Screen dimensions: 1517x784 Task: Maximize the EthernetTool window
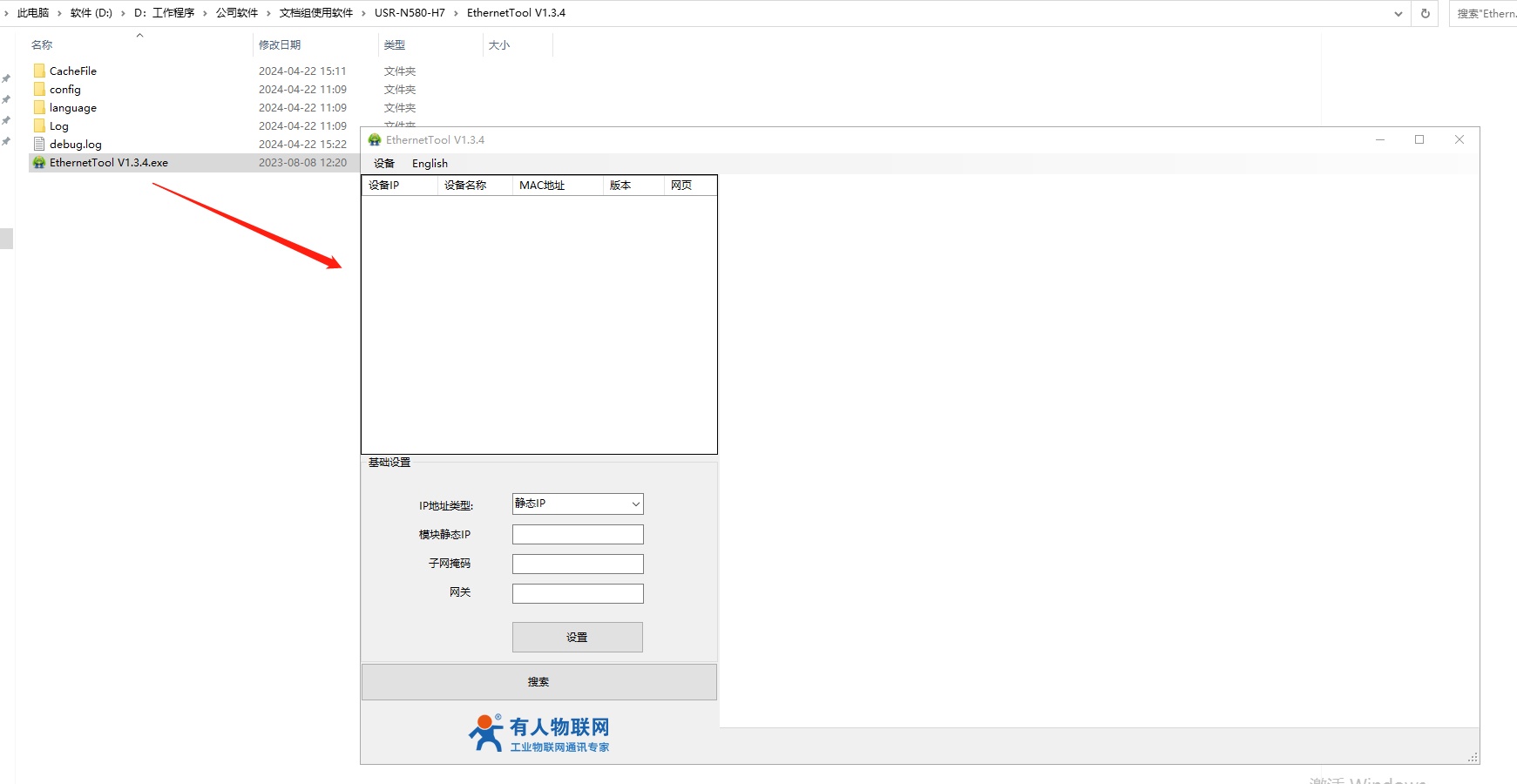click(1419, 139)
